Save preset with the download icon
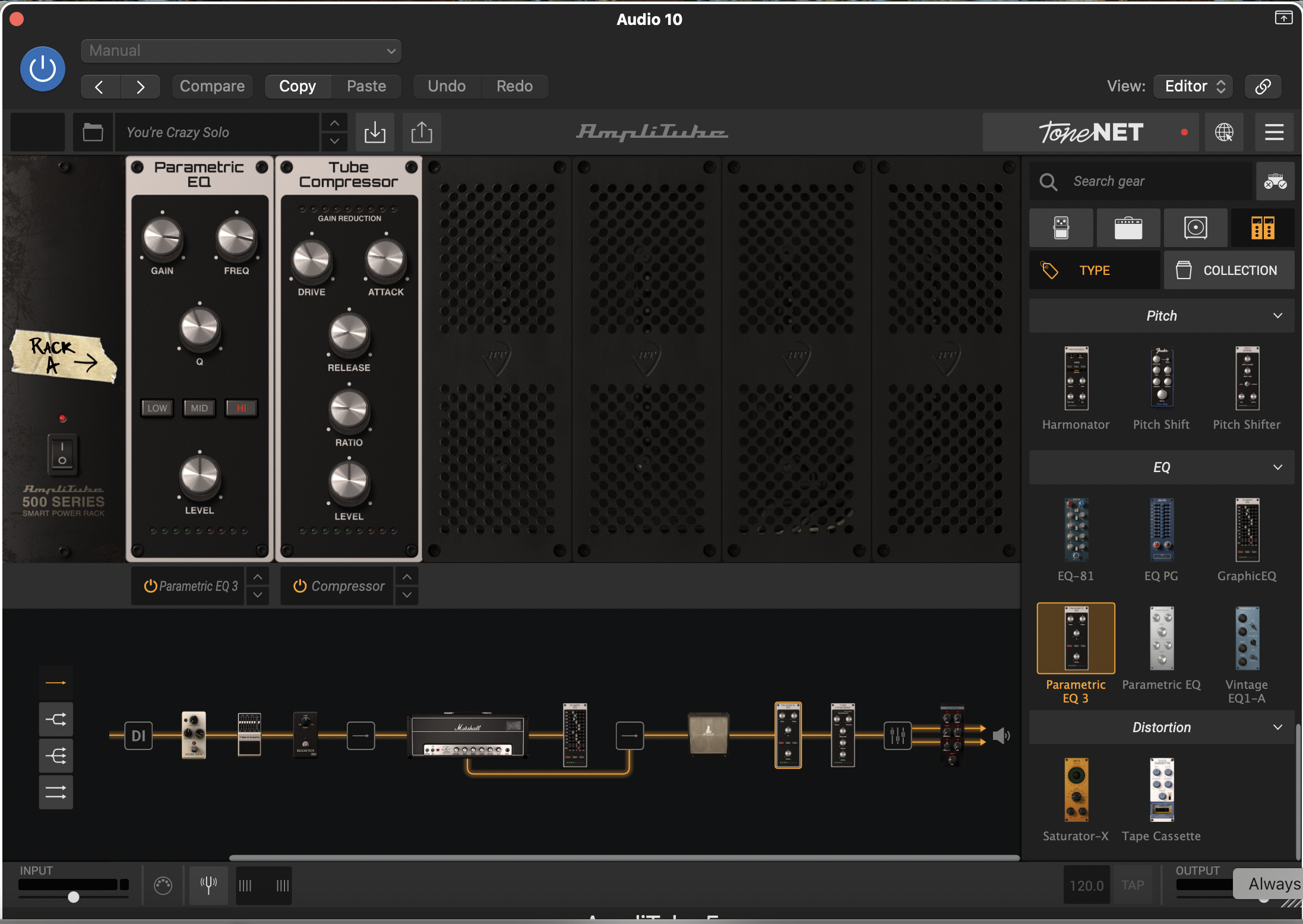The height and width of the screenshot is (924, 1303). coord(375,132)
